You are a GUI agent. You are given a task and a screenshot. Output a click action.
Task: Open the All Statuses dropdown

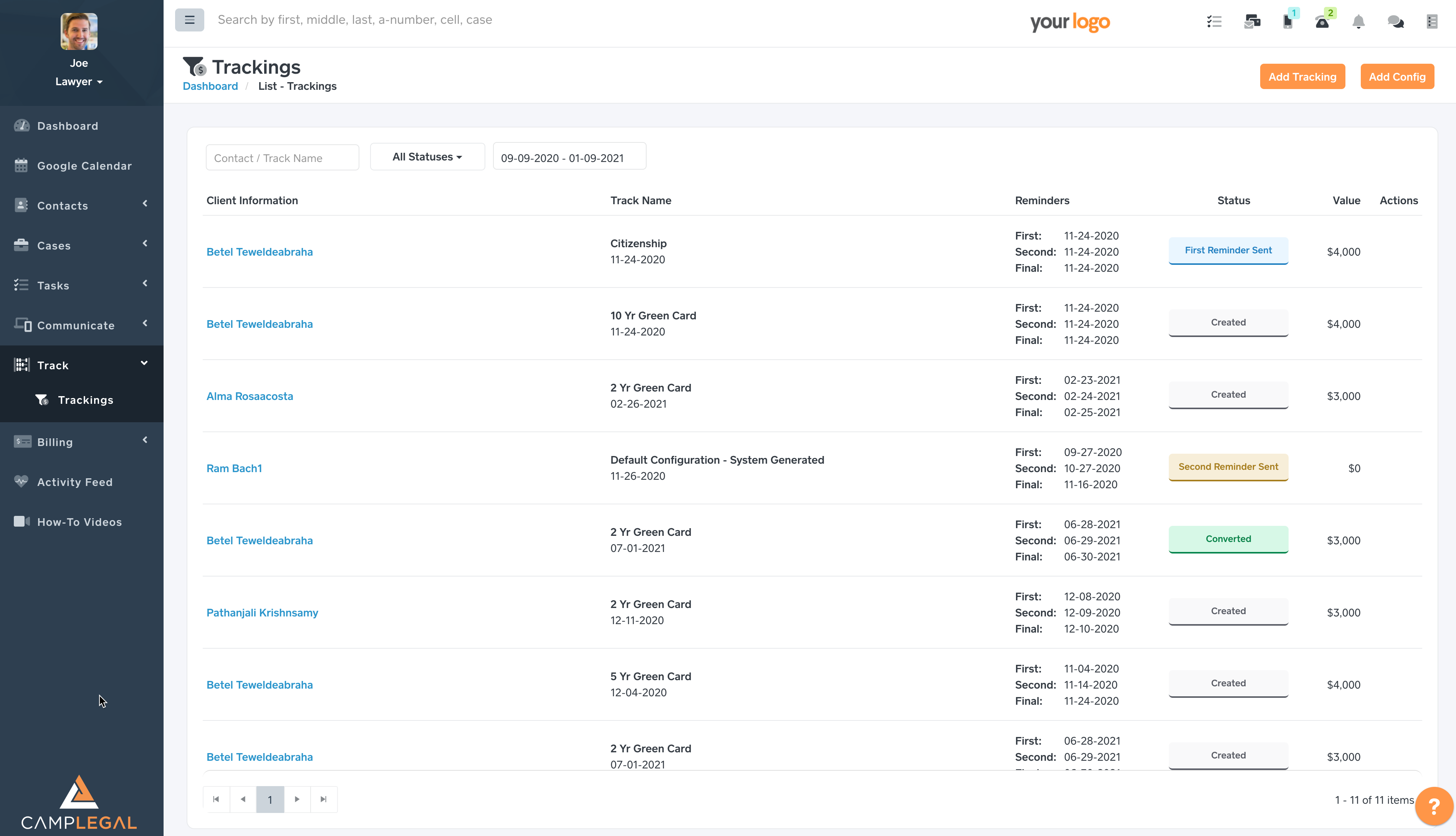[427, 157]
